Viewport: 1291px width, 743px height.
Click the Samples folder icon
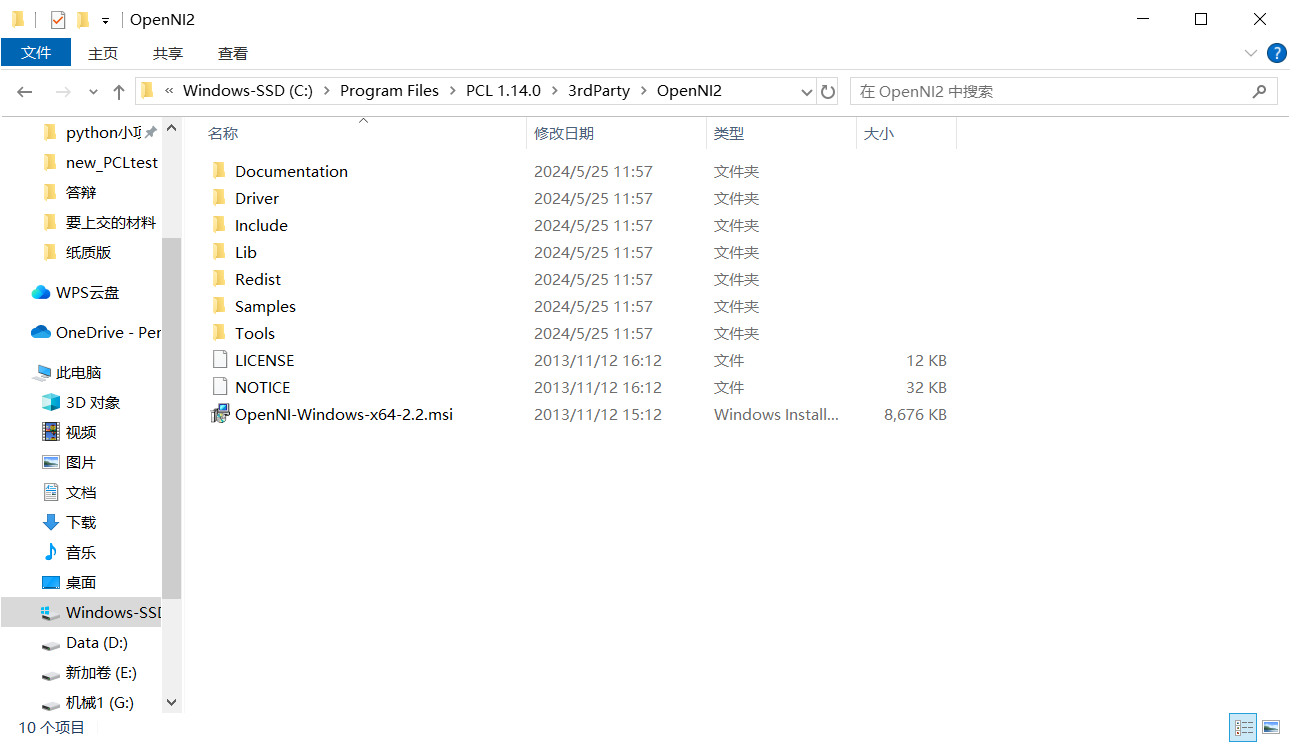tap(220, 306)
